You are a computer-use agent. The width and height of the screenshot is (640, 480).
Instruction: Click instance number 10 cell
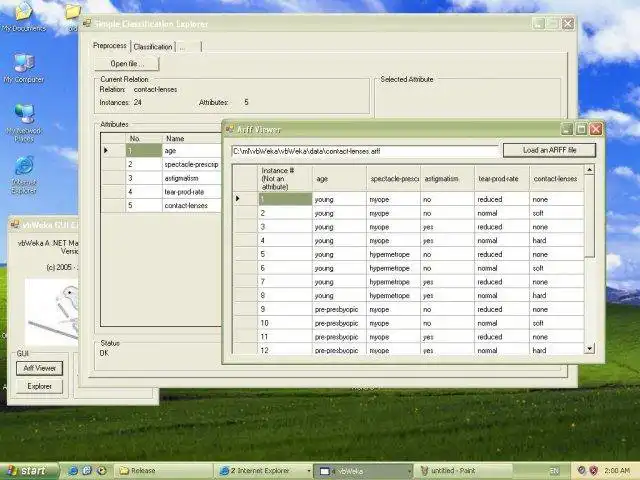point(285,323)
